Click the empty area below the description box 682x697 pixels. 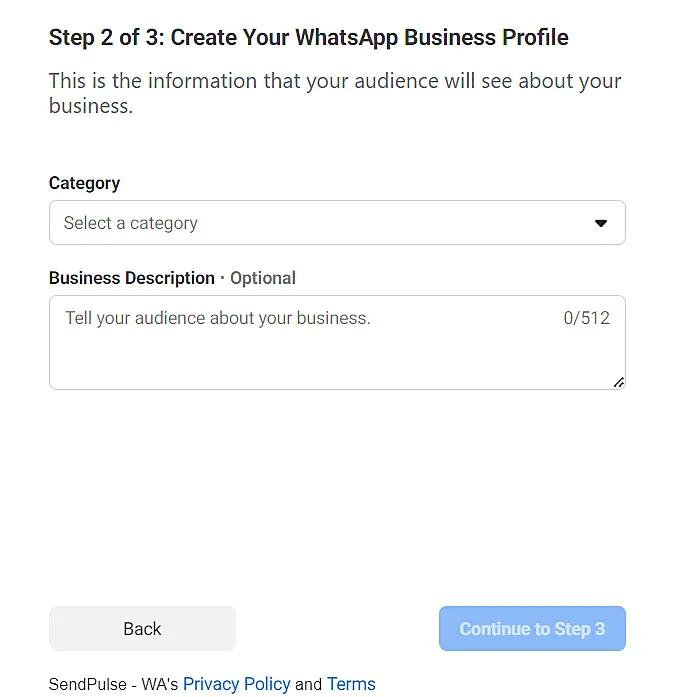click(336, 490)
